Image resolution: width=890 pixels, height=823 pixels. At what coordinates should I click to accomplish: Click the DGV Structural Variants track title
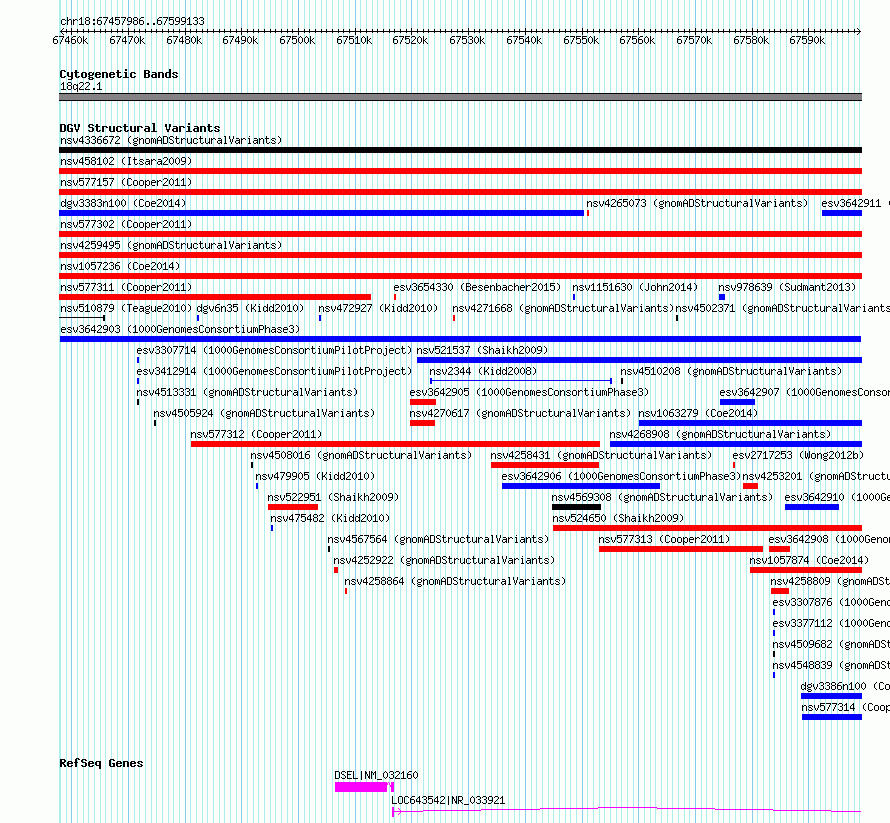pos(140,128)
